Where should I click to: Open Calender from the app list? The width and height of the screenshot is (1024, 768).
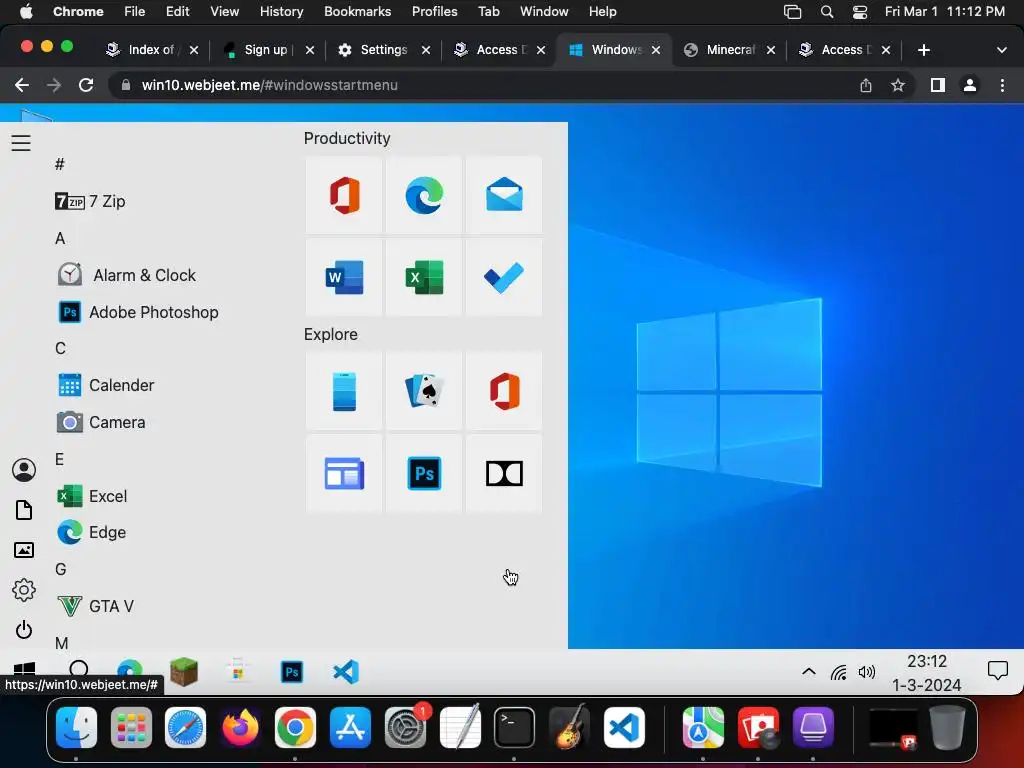click(x=106, y=385)
